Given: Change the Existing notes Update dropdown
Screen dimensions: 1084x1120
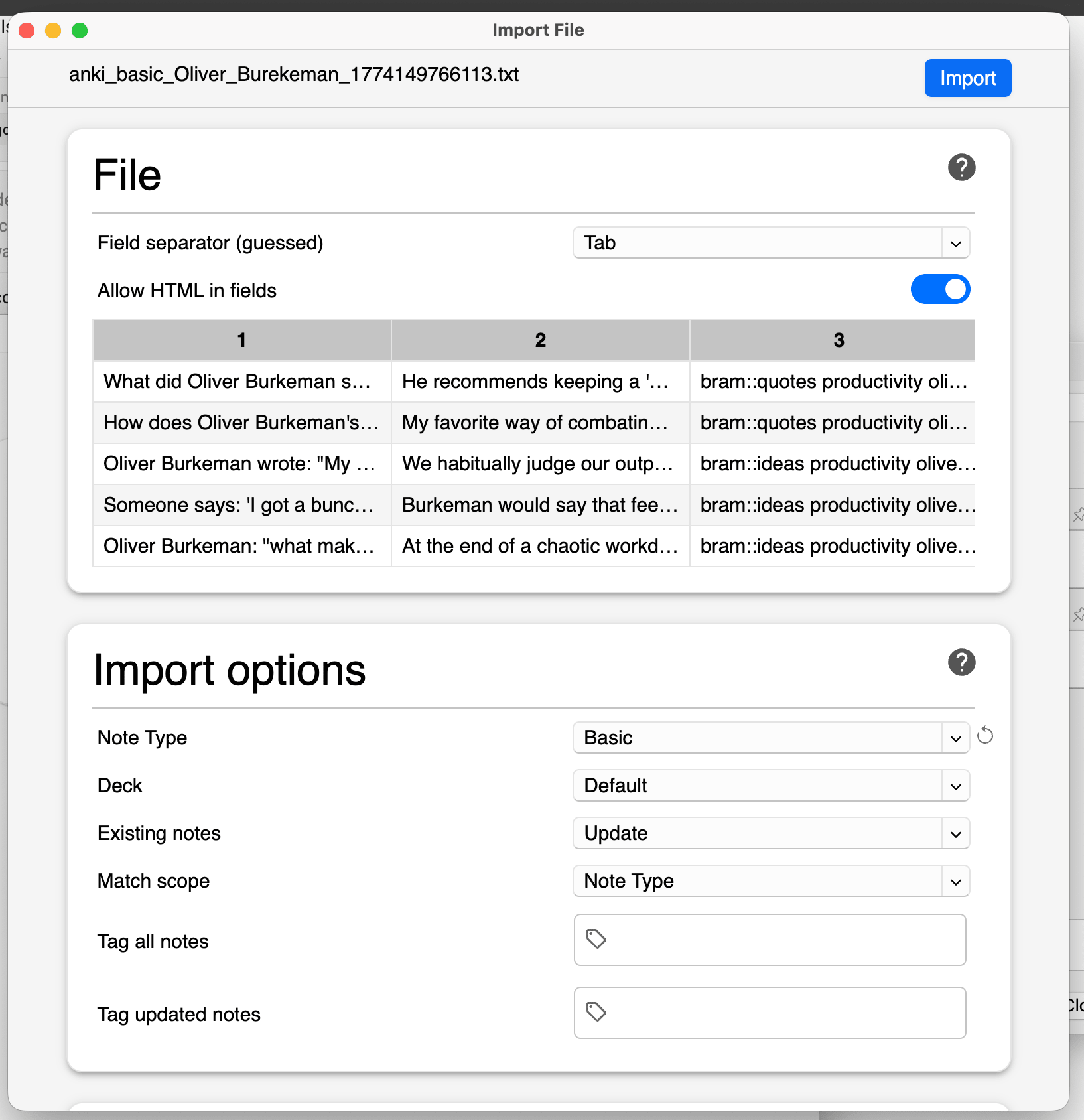Looking at the screenshot, I should (771, 833).
